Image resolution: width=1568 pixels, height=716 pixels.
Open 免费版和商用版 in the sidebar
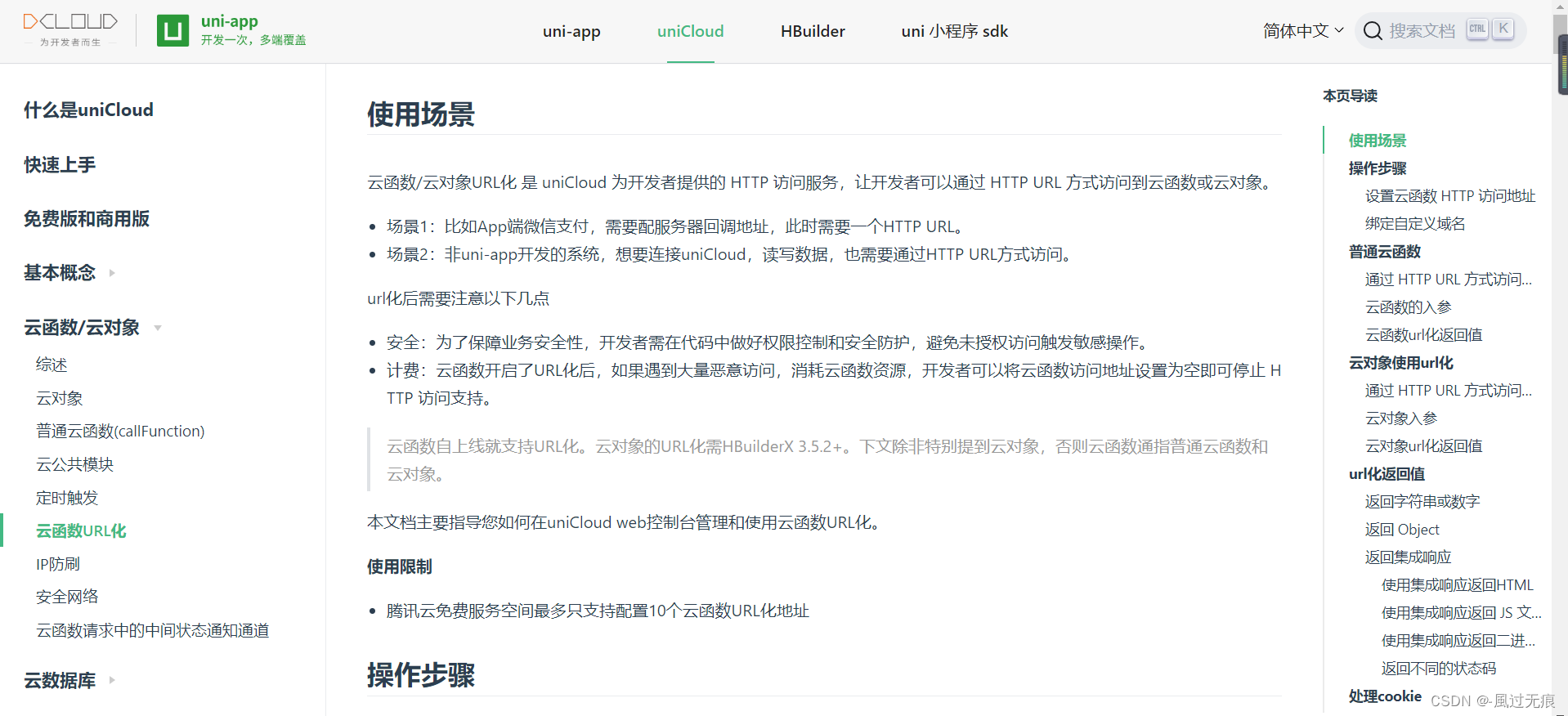click(87, 219)
